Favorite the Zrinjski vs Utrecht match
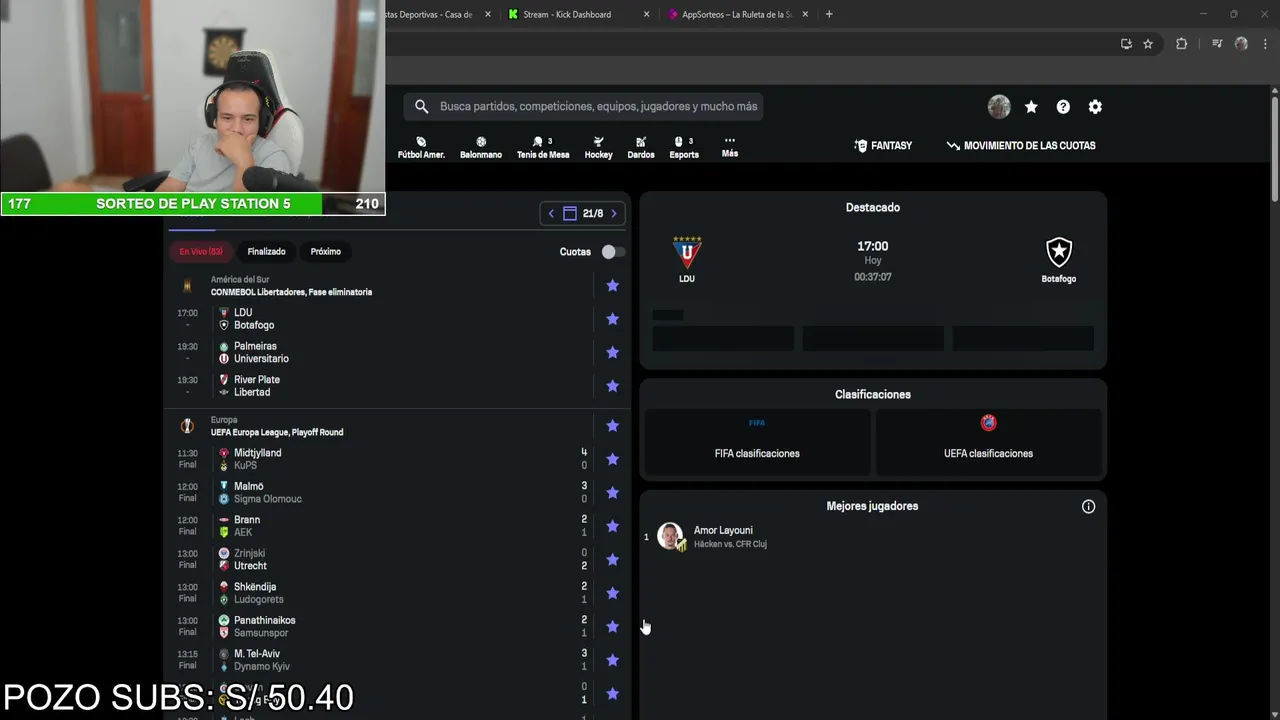Image resolution: width=1280 pixels, height=720 pixels. pos(612,560)
